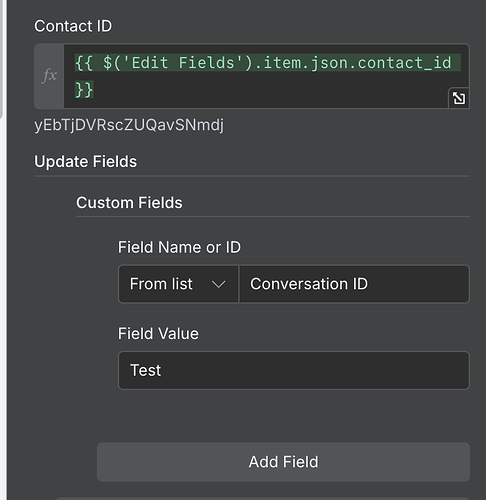Select the Conversation ID field selector

click(354, 284)
